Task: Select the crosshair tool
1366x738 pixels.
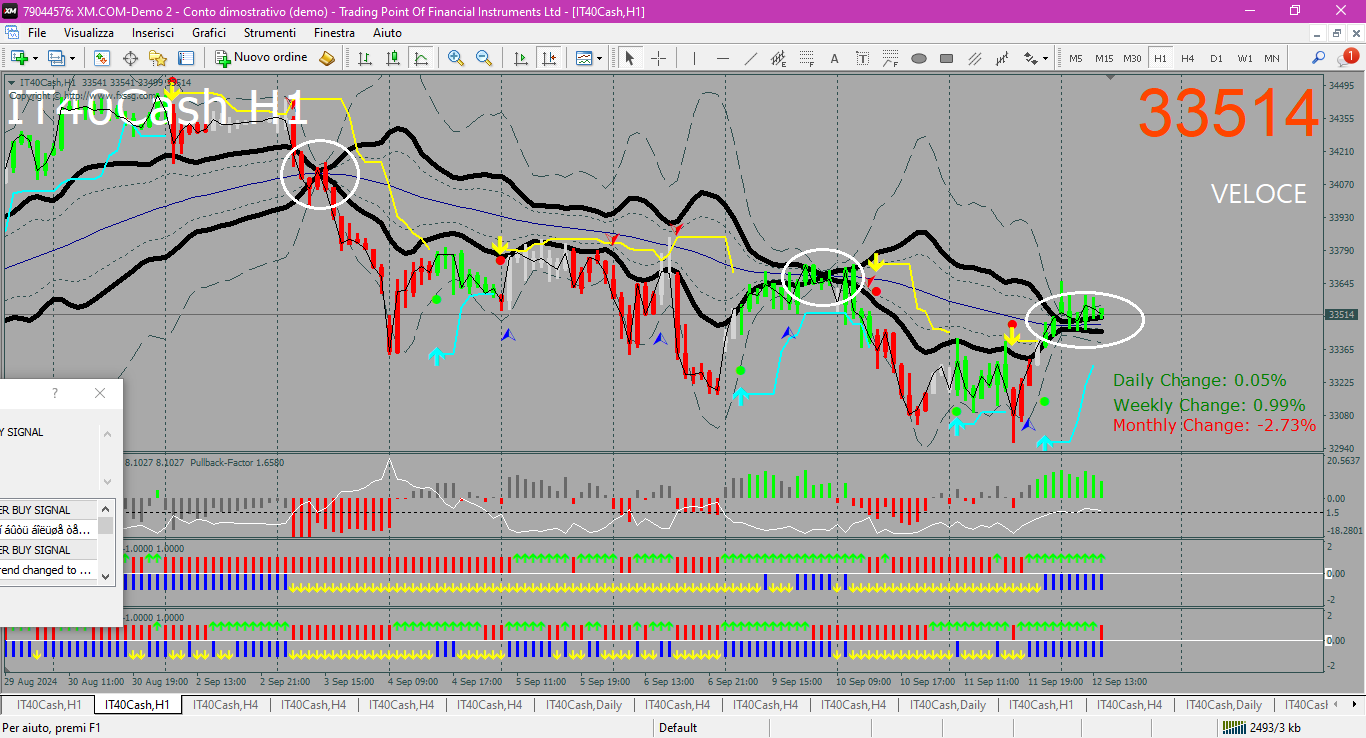Action: click(x=658, y=58)
